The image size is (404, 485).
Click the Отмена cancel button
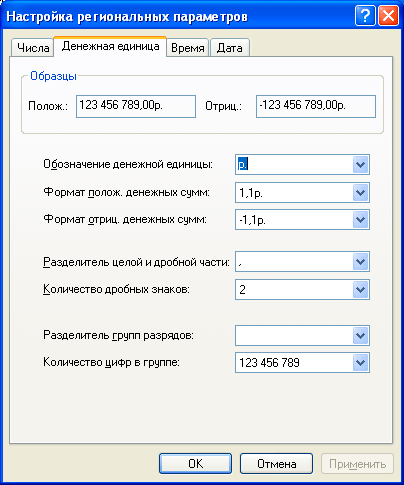coord(276,463)
